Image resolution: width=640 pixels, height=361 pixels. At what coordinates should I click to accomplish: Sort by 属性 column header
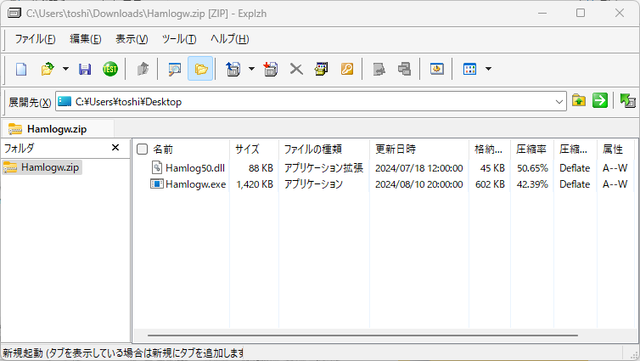613,149
